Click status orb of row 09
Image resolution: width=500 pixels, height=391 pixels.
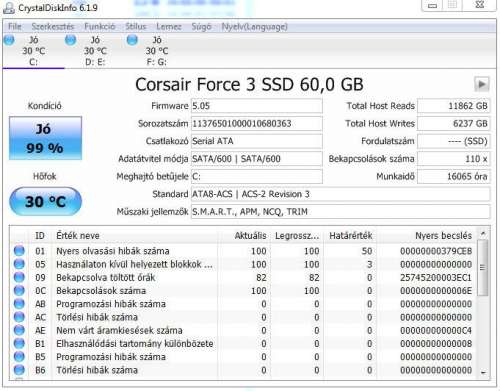(x=19, y=277)
